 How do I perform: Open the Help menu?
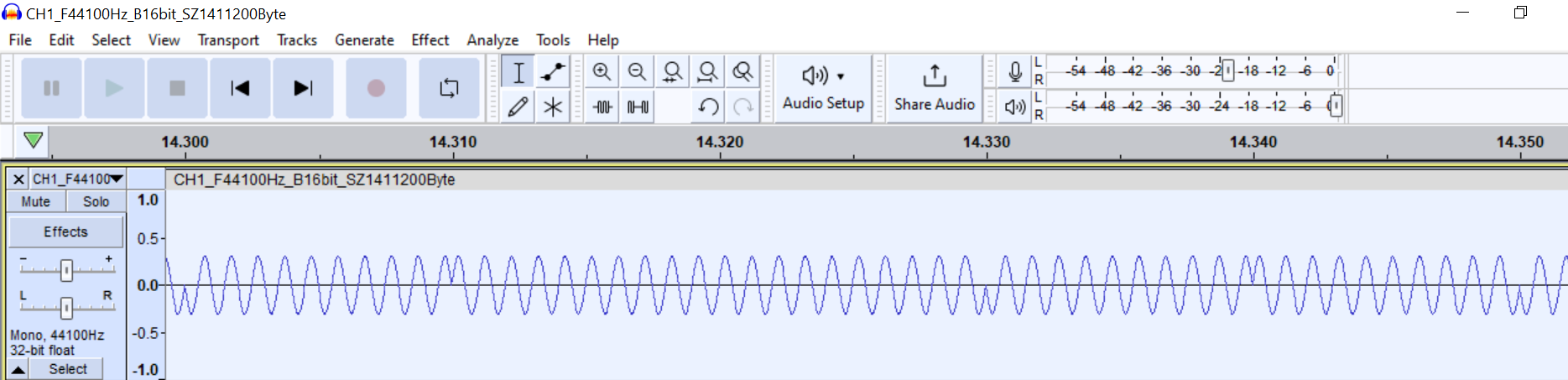pos(602,40)
